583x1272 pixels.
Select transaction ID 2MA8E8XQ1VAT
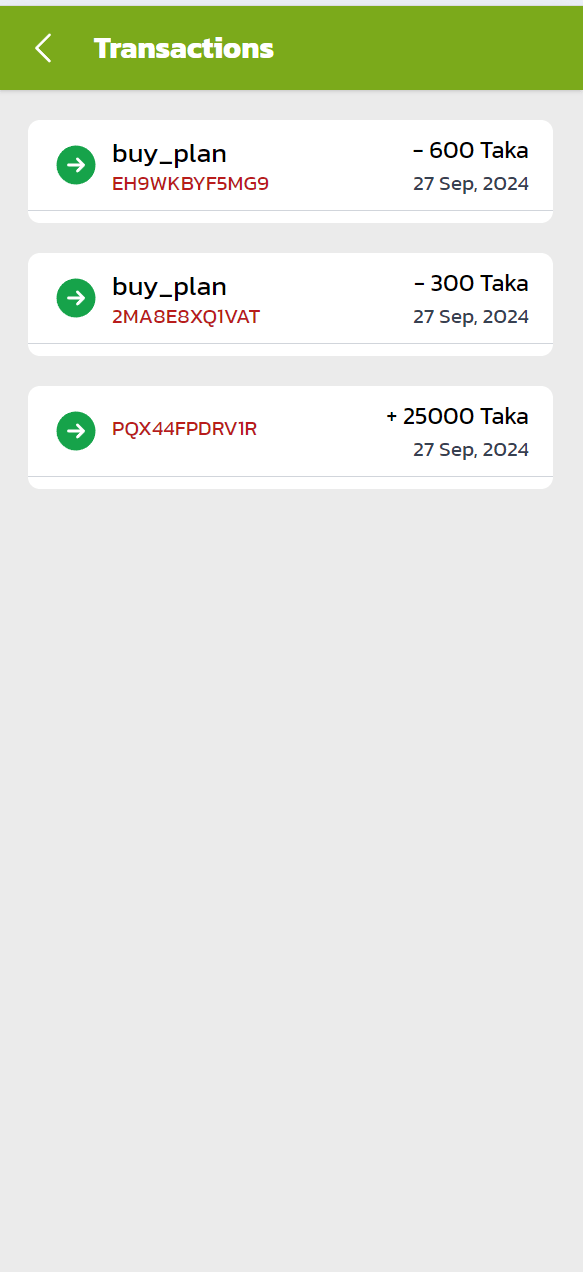click(x=186, y=317)
